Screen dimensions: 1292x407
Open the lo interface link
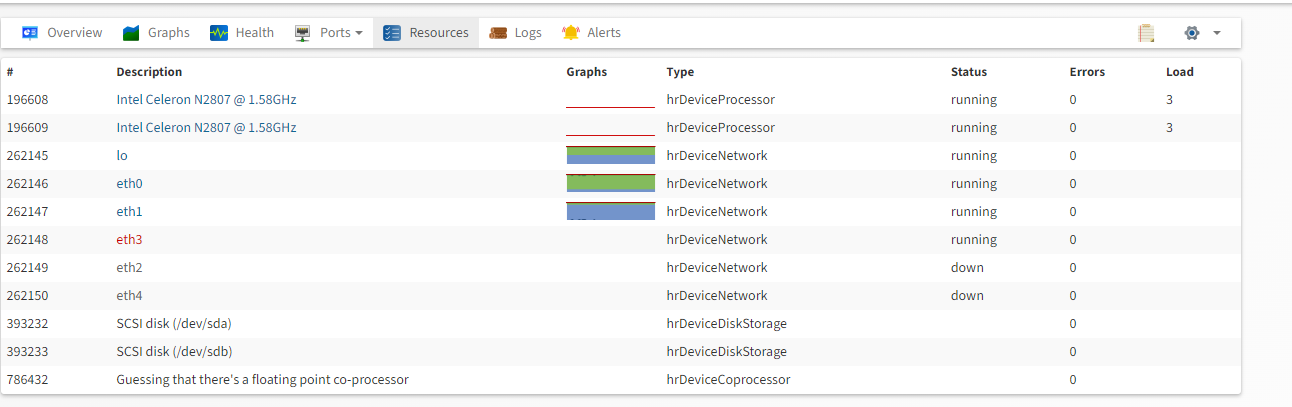pyautogui.click(x=122, y=156)
